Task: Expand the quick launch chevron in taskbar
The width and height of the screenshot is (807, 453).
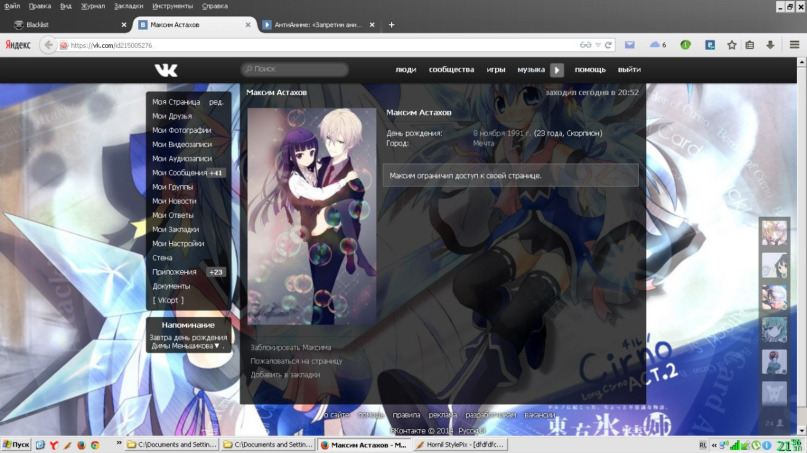Action: (x=118, y=443)
